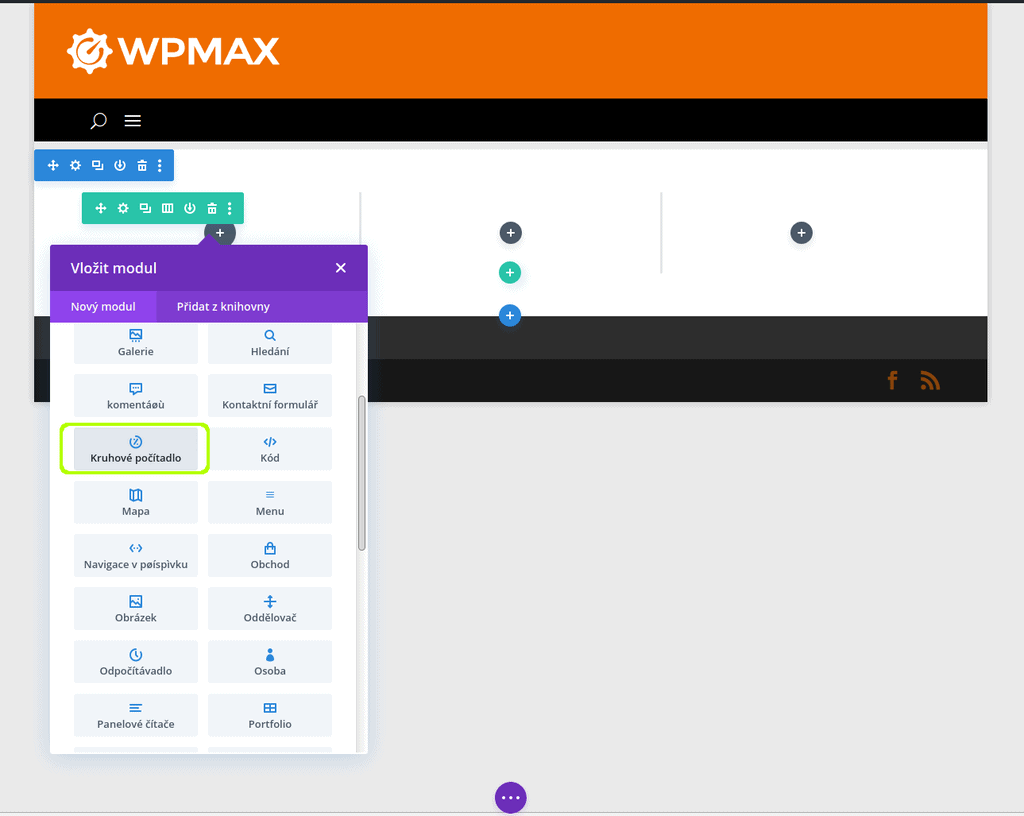Screen dimensions: 1024x816
Task: Click the WPMAX logo
Action: point(173,51)
